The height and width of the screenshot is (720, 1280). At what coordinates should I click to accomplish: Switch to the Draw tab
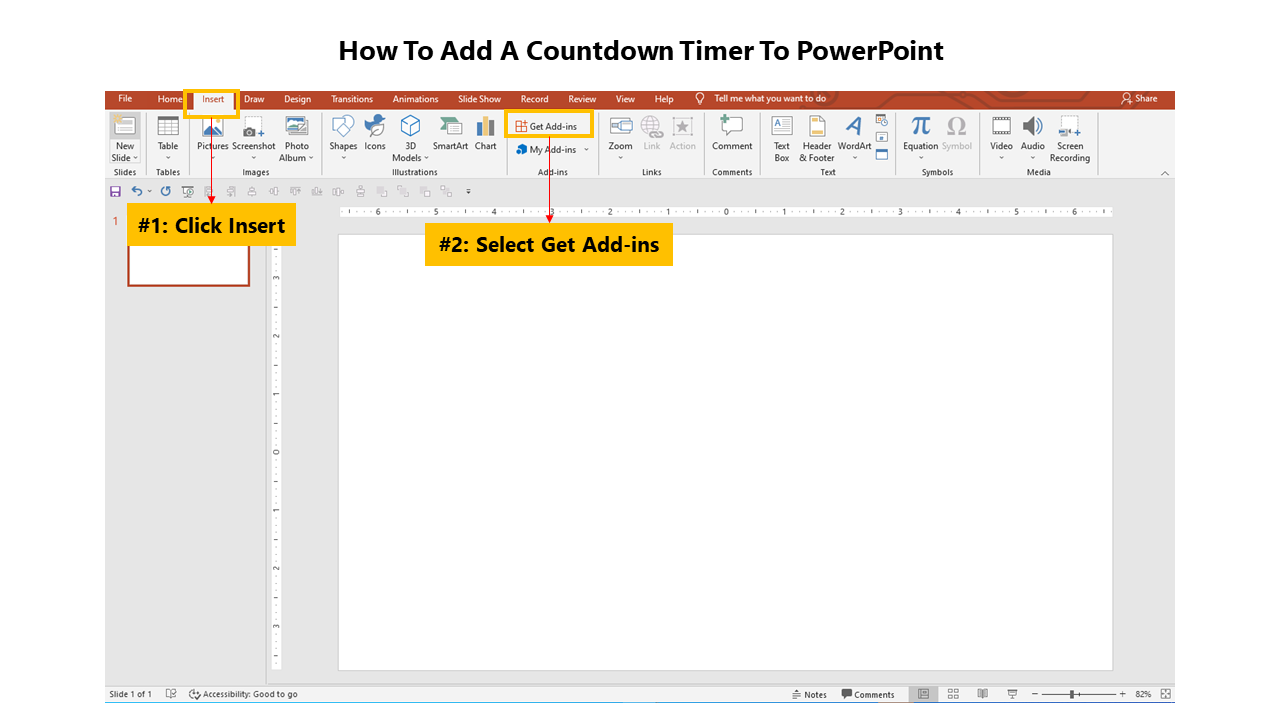[x=254, y=99]
